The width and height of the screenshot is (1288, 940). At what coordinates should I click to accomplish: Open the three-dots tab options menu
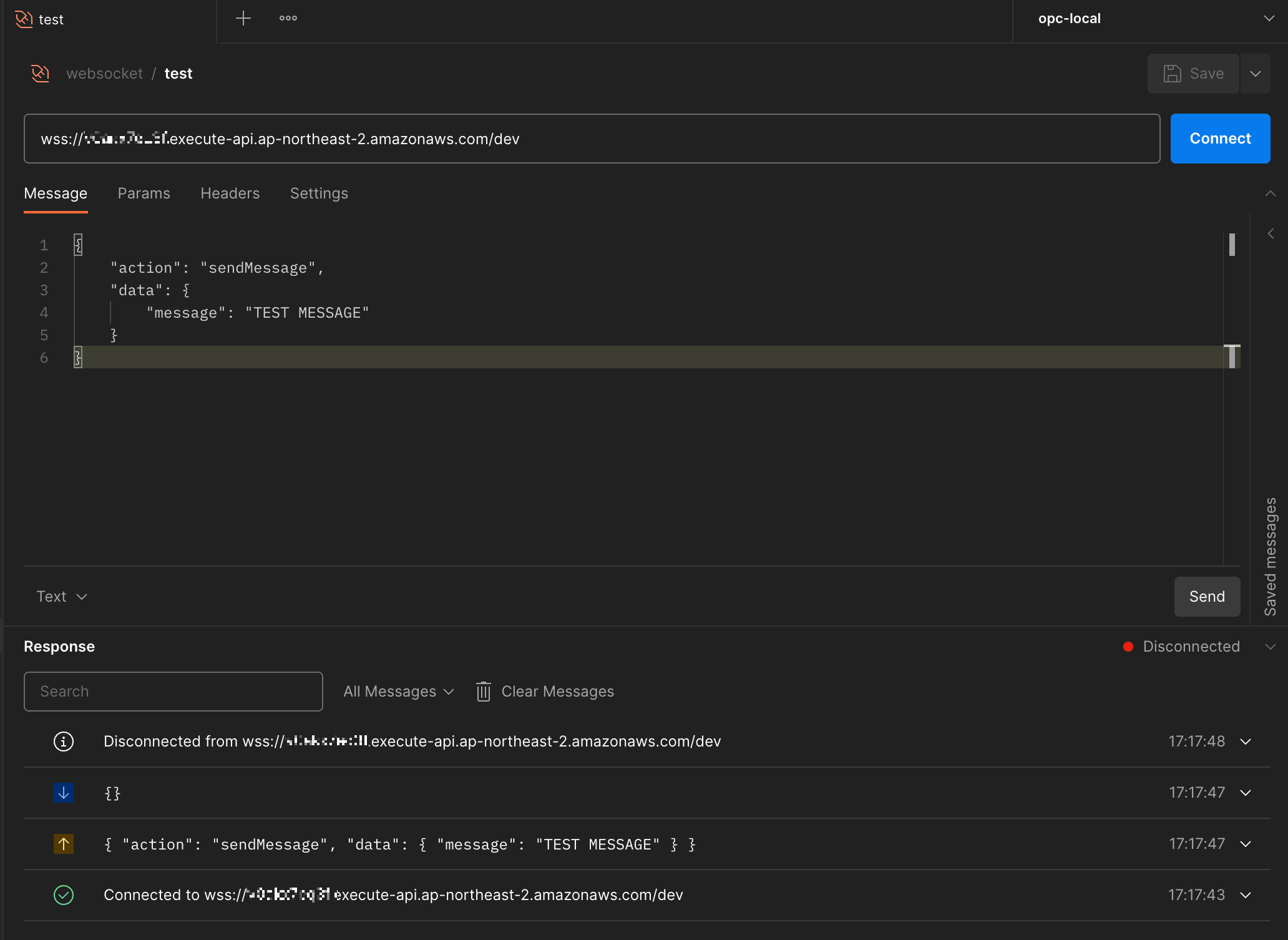pos(288,19)
